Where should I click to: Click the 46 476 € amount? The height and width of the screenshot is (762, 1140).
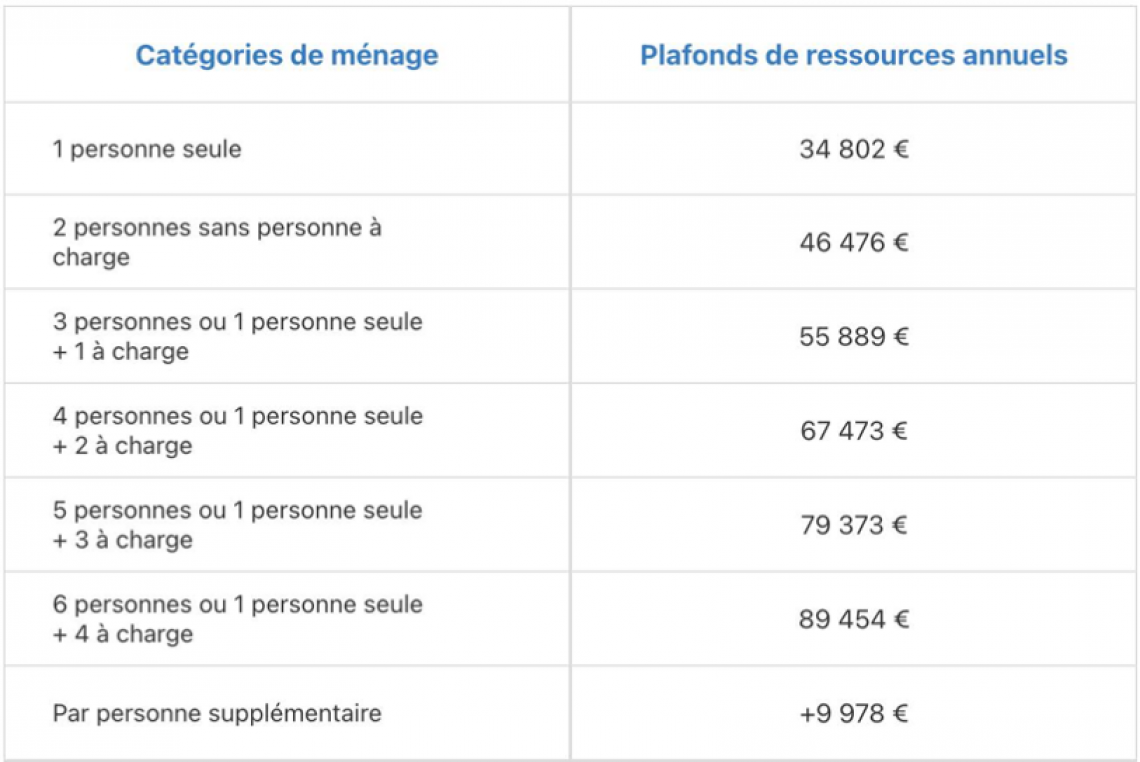click(854, 243)
